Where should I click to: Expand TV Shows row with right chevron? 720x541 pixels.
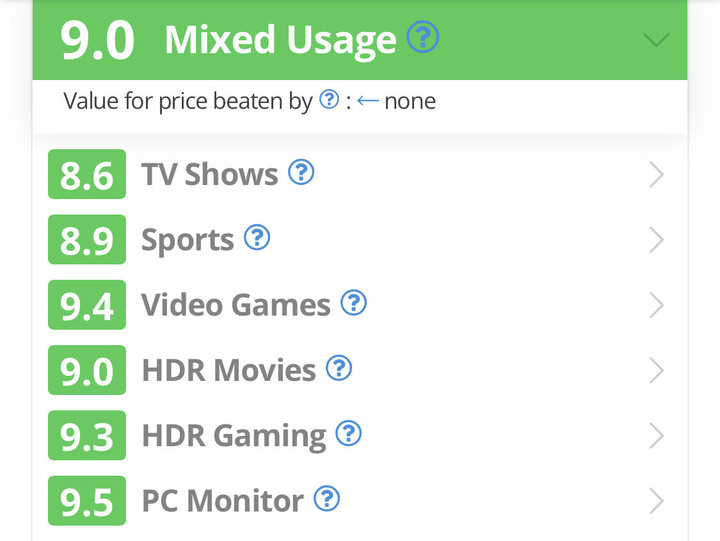[x=657, y=175]
